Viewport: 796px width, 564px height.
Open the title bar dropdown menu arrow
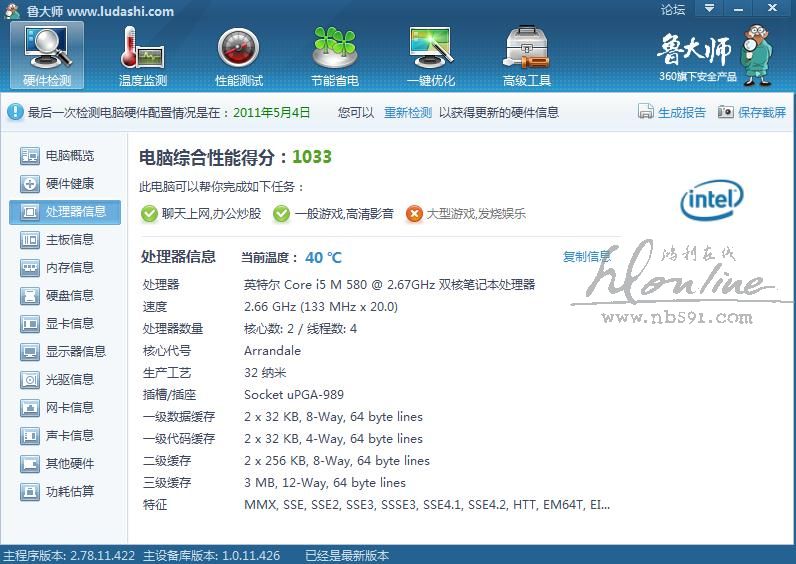coord(710,9)
